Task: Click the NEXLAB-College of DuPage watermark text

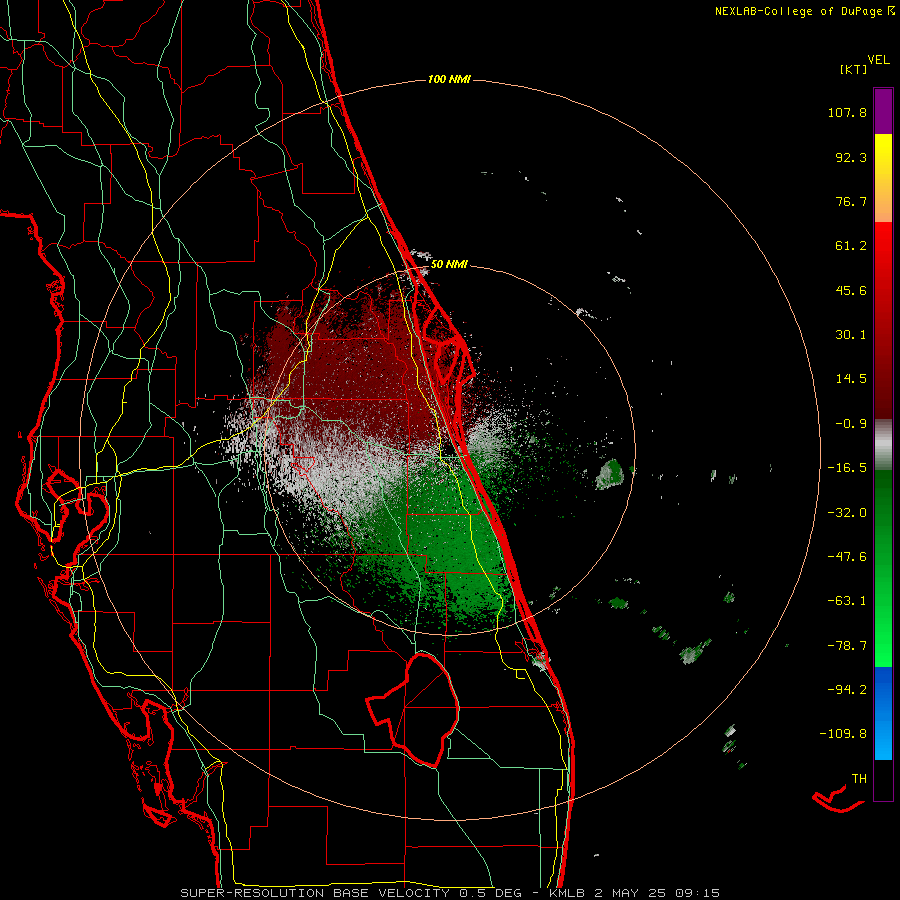Action: tap(804, 11)
